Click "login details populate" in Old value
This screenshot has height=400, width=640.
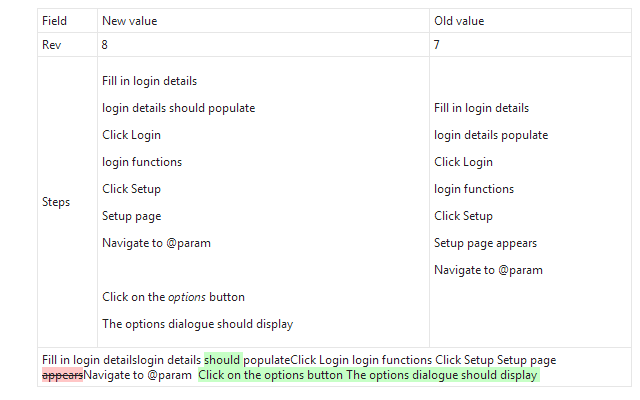coord(490,135)
